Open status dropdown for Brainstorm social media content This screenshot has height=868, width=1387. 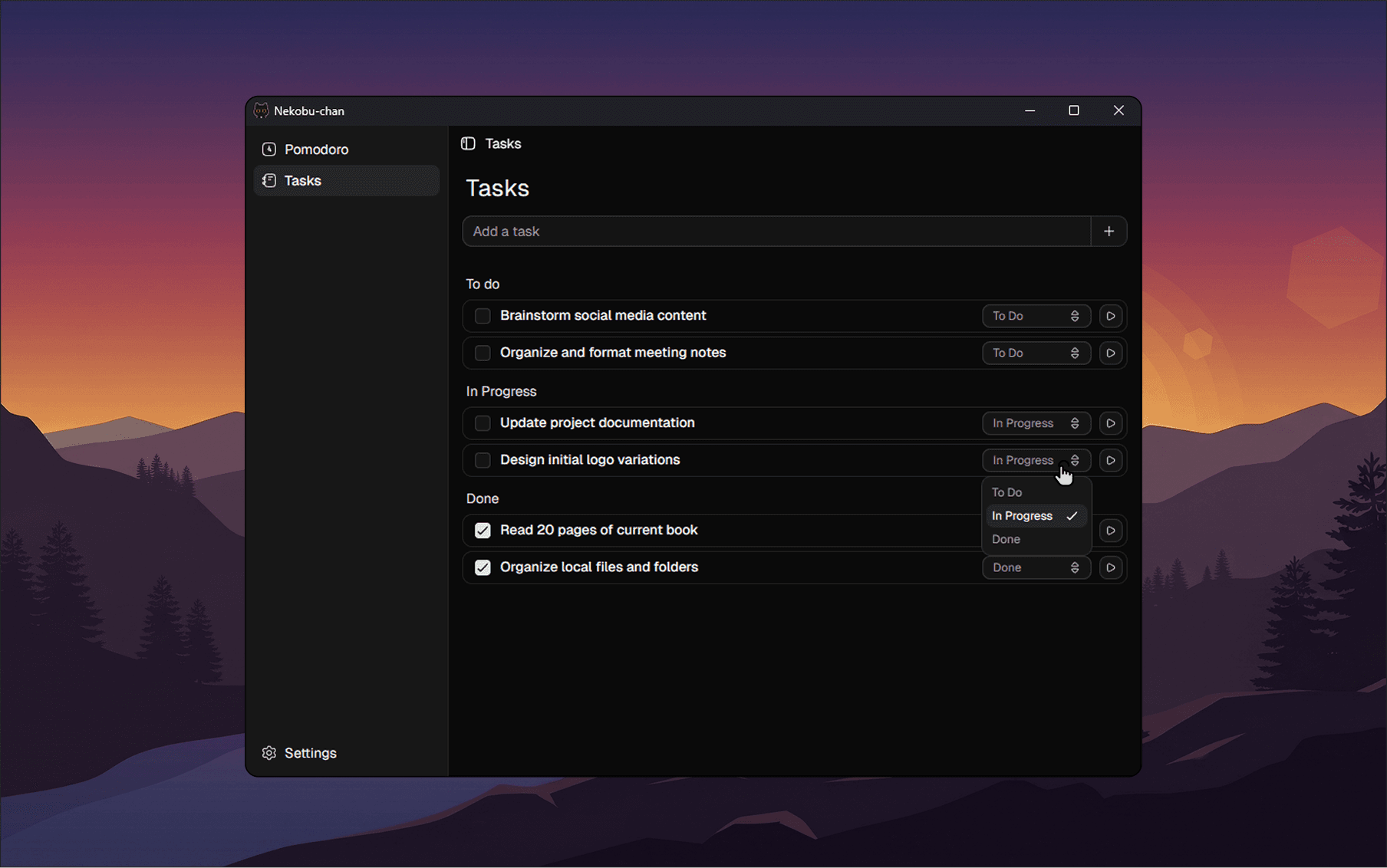[1036, 316]
